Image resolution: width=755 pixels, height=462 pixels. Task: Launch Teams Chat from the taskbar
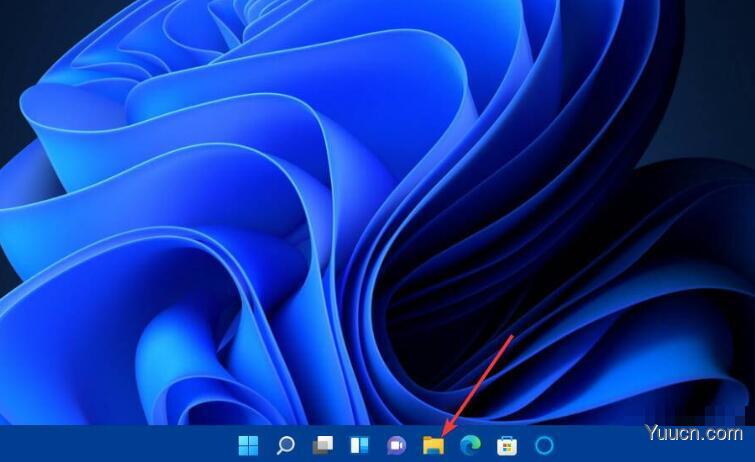click(396, 445)
